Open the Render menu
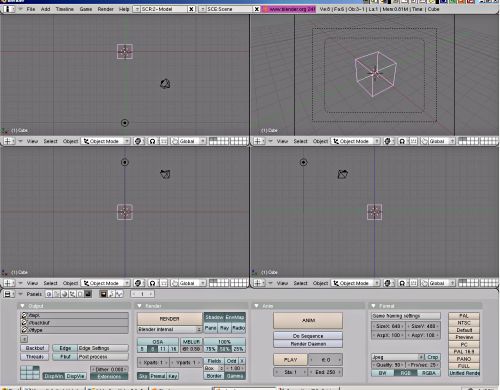The height and width of the screenshot is (390, 500). pyautogui.click(x=105, y=9)
